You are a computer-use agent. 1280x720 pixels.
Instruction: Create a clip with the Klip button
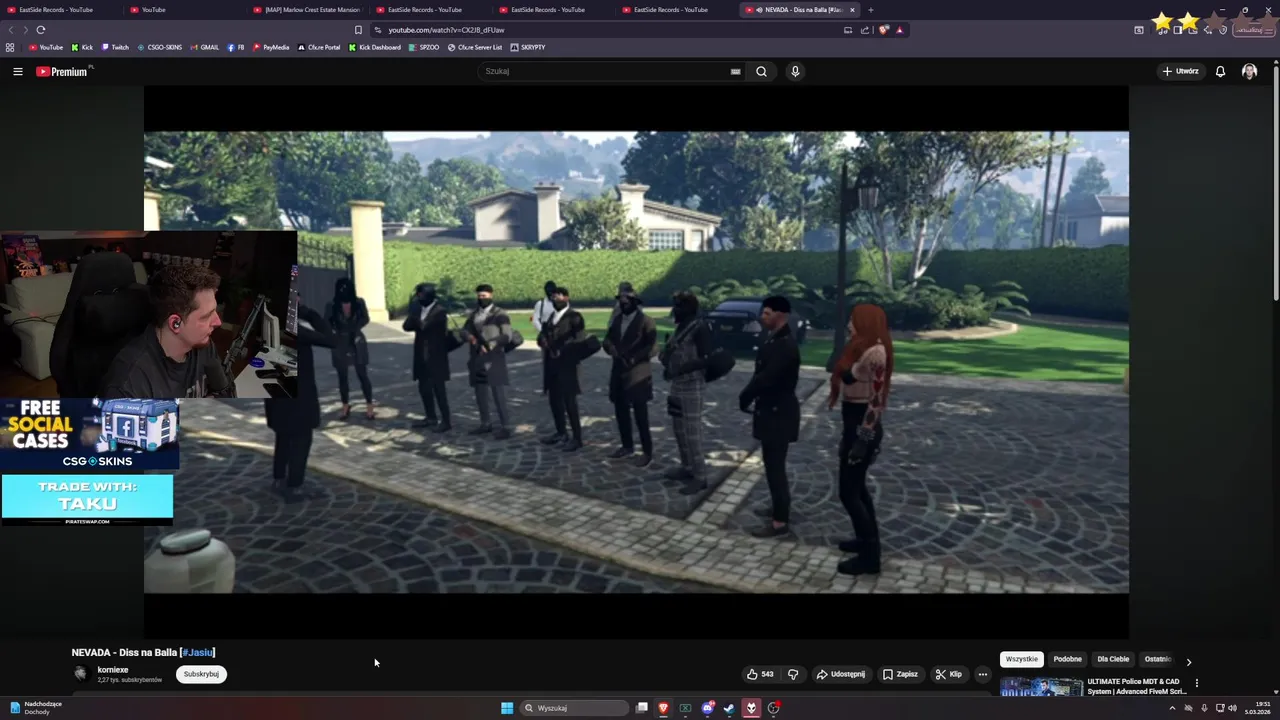(x=948, y=674)
